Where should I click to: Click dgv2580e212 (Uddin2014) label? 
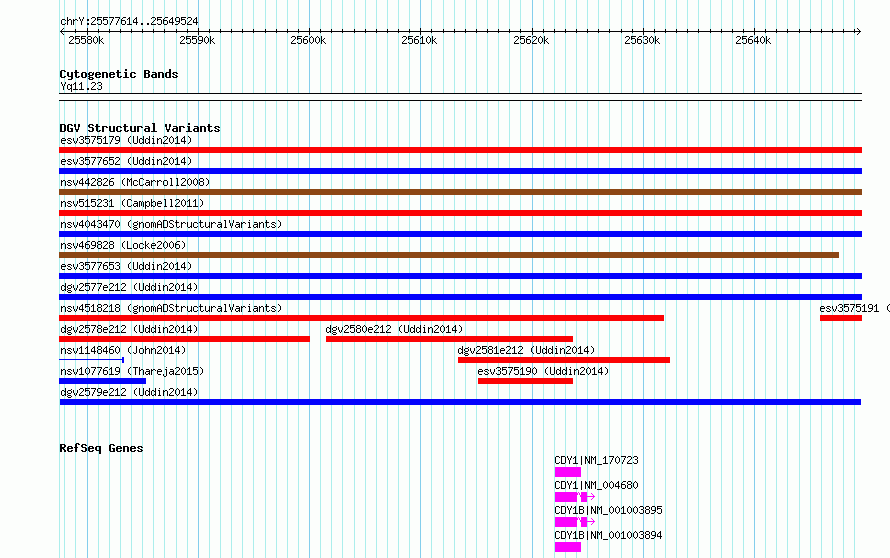click(x=394, y=329)
